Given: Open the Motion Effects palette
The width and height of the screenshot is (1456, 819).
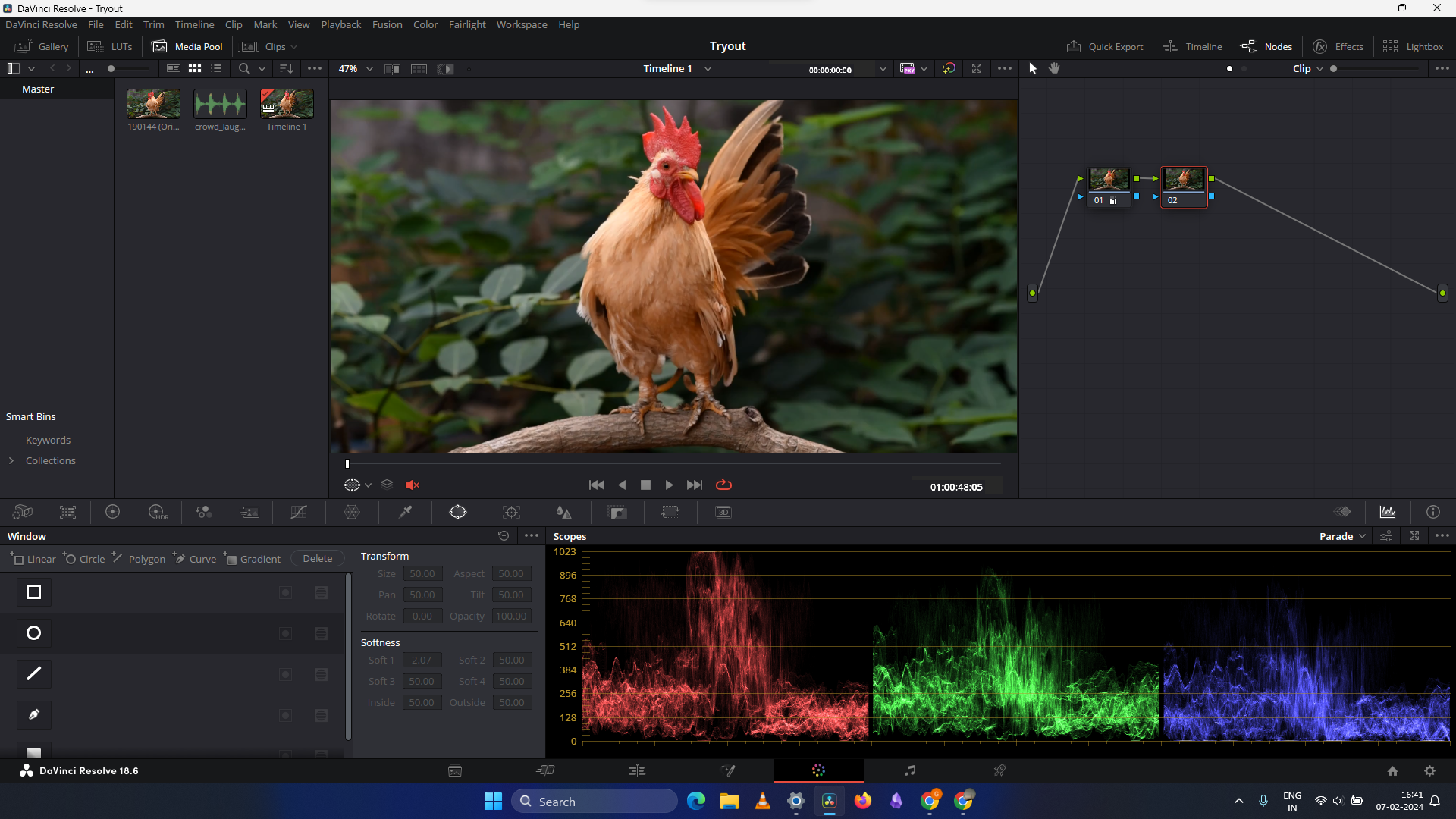Looking at the screenshot, I should tap(250, 513).
